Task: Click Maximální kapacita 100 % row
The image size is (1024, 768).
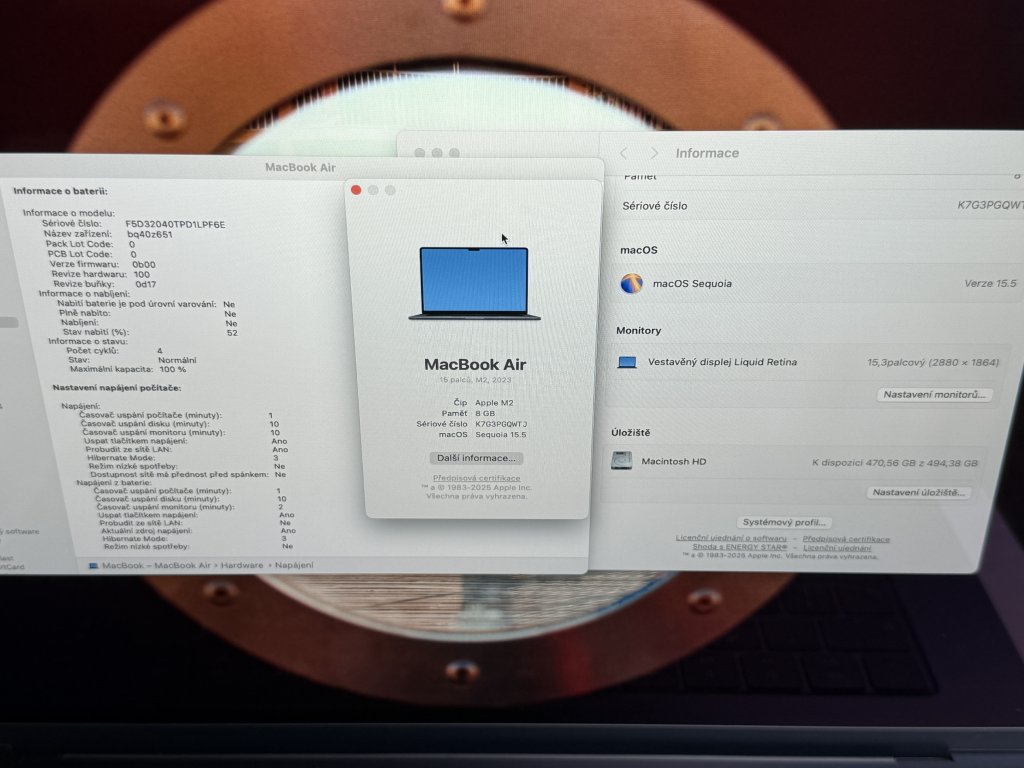Action: tap(128, 369)
